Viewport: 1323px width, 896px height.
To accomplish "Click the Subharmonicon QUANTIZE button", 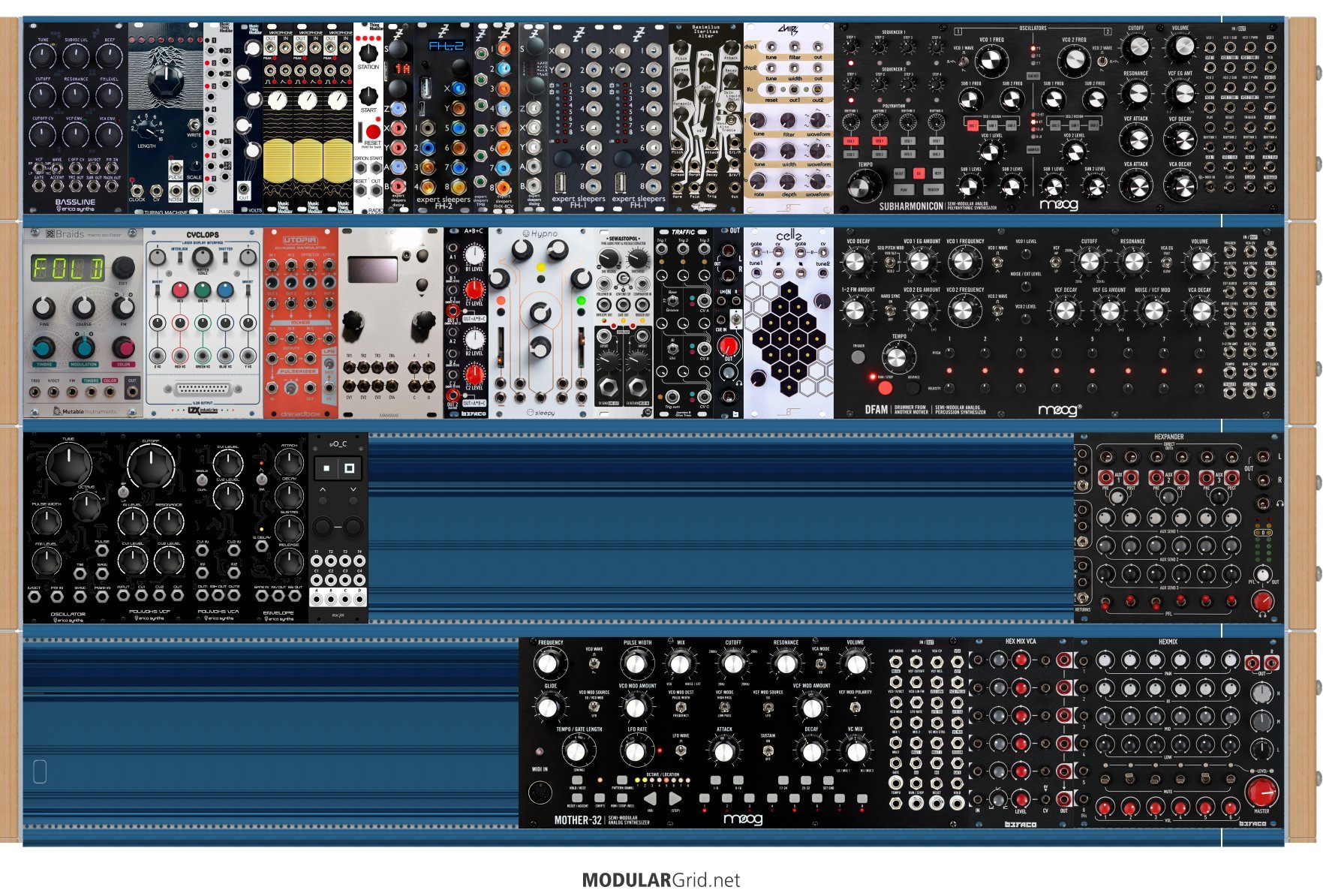I will [x=1033, y=149].
